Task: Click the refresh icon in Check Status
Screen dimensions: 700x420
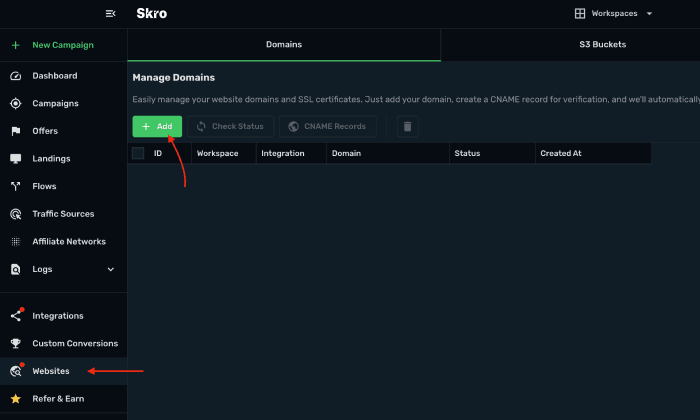Action: click(201, 127)
